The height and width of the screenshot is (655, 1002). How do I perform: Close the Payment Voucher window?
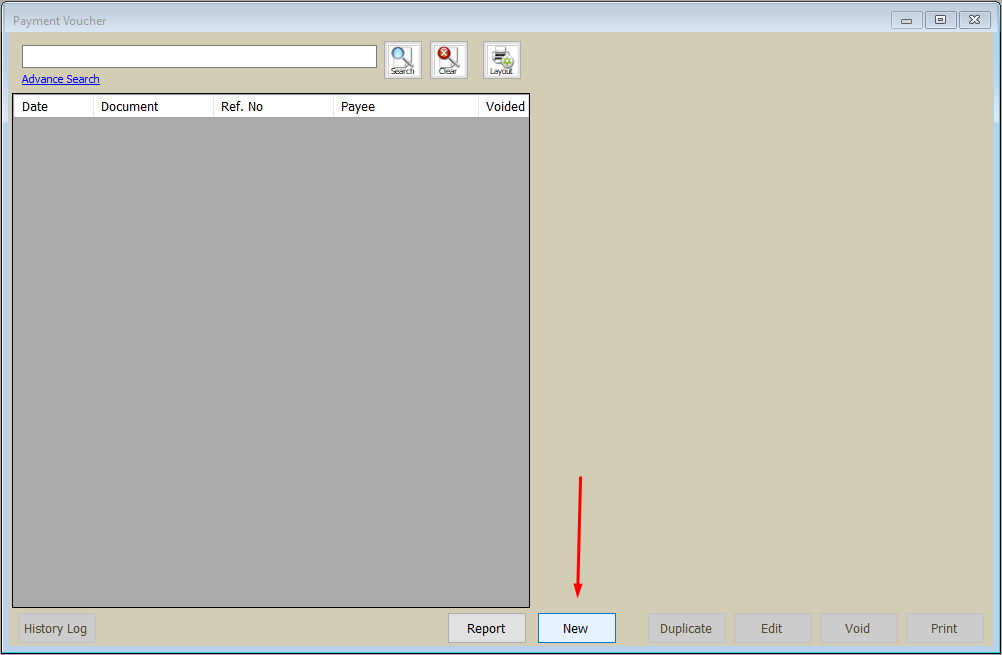click(x=975, y=20)
